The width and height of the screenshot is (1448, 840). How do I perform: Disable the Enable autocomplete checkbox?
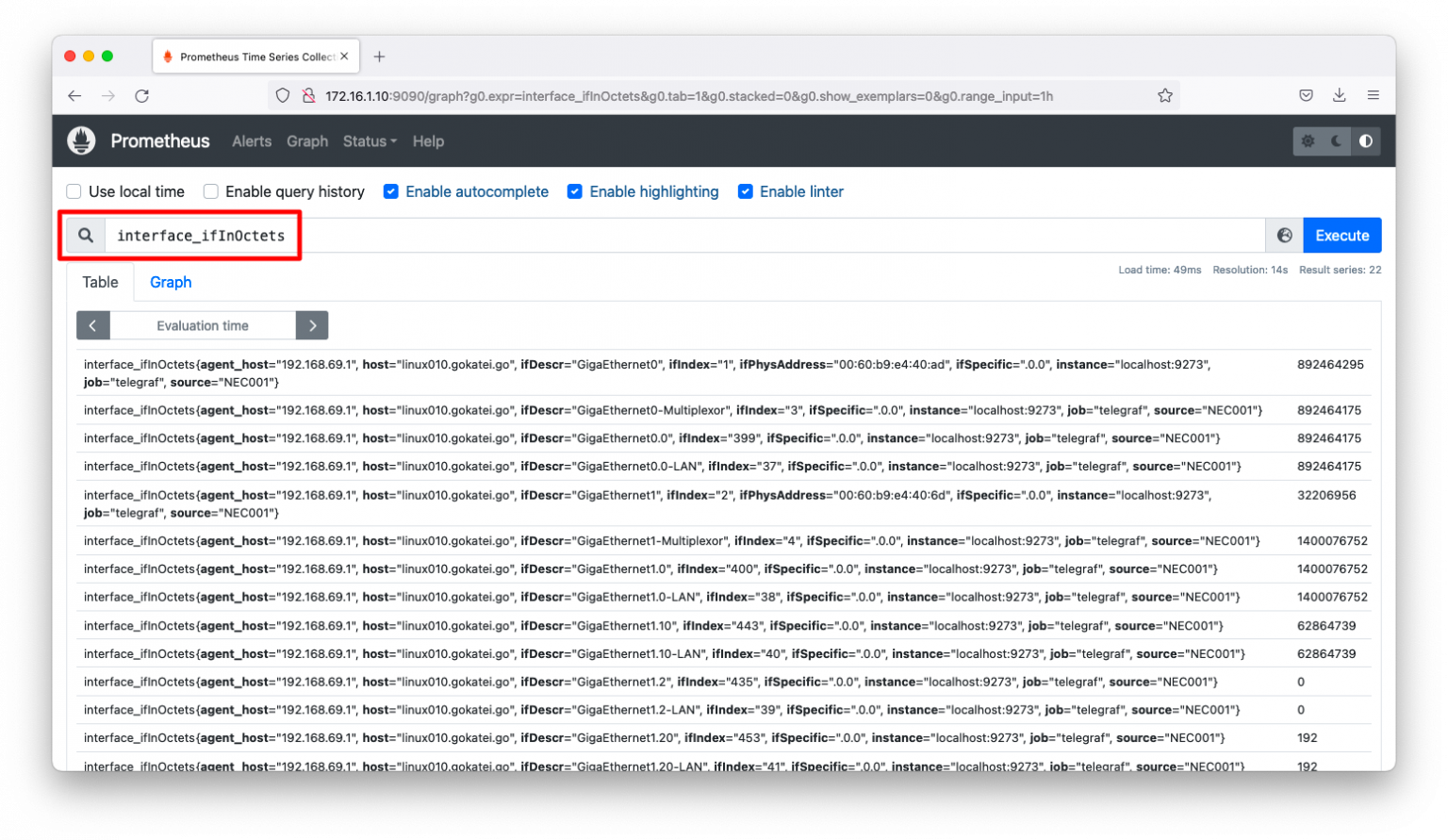(x=391, y=191)
